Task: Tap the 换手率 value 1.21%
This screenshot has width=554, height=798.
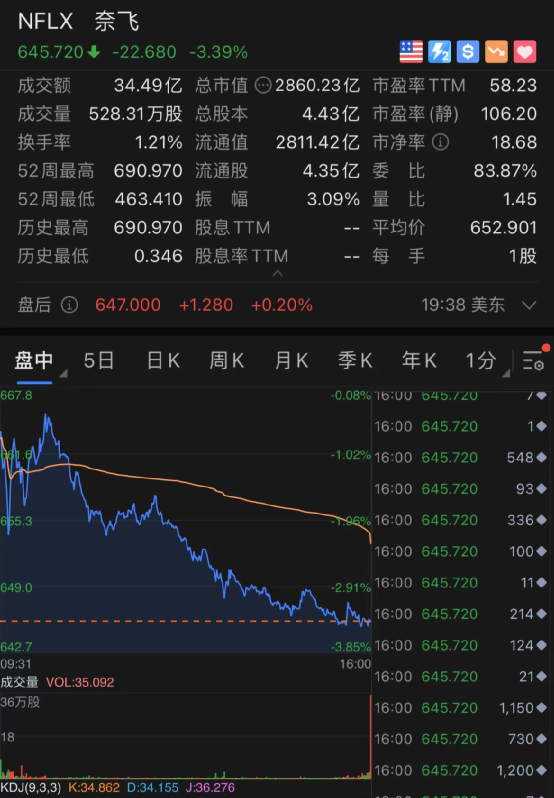Action: 159,142
